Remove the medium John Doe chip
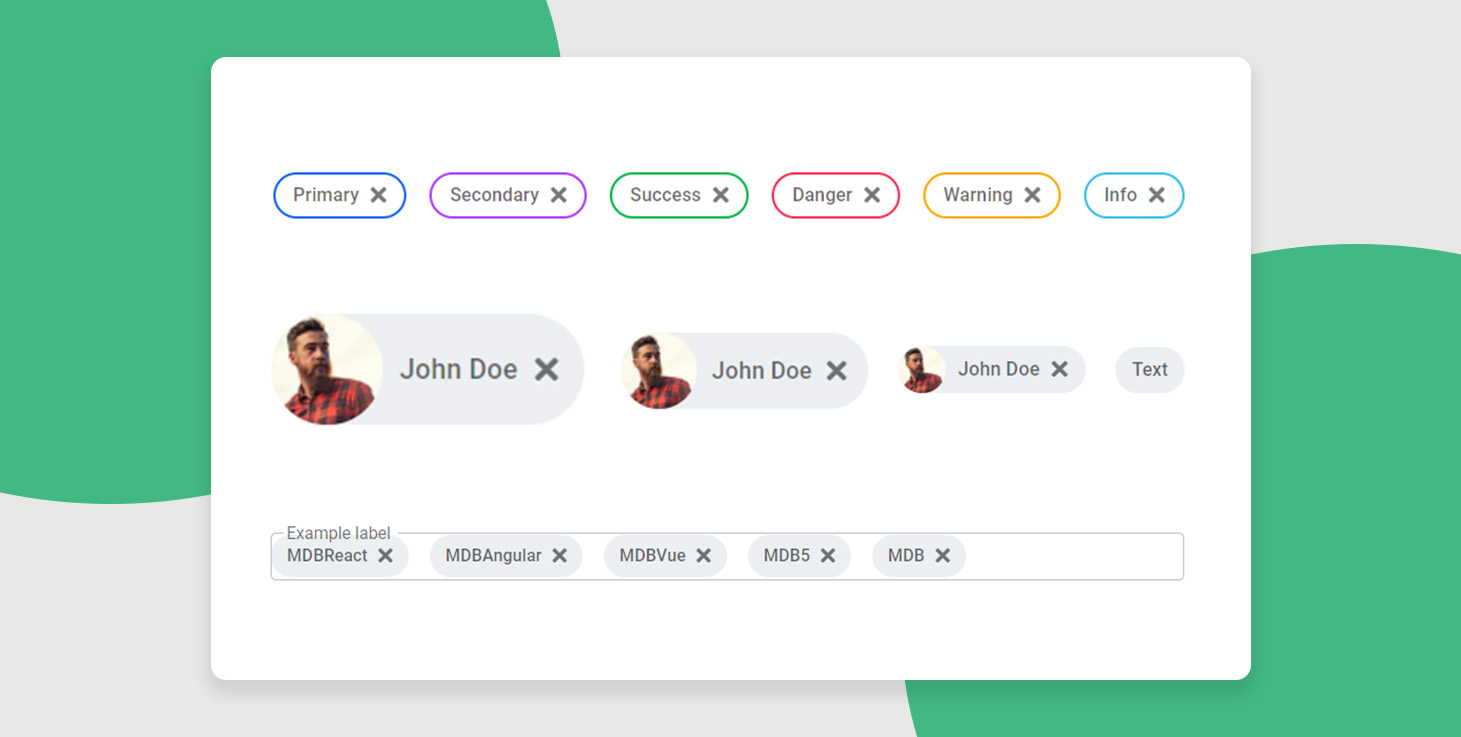Screen dimensions: 1461x737 836,371
